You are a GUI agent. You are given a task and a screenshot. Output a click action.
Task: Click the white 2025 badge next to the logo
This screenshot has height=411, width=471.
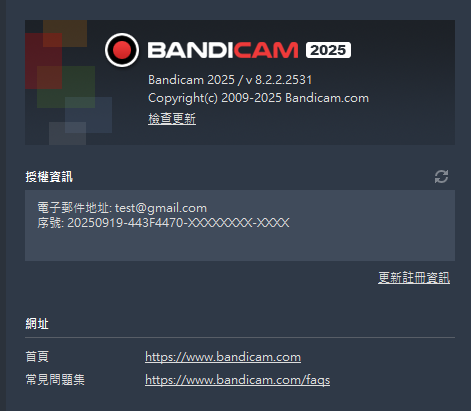pos(328,50)
